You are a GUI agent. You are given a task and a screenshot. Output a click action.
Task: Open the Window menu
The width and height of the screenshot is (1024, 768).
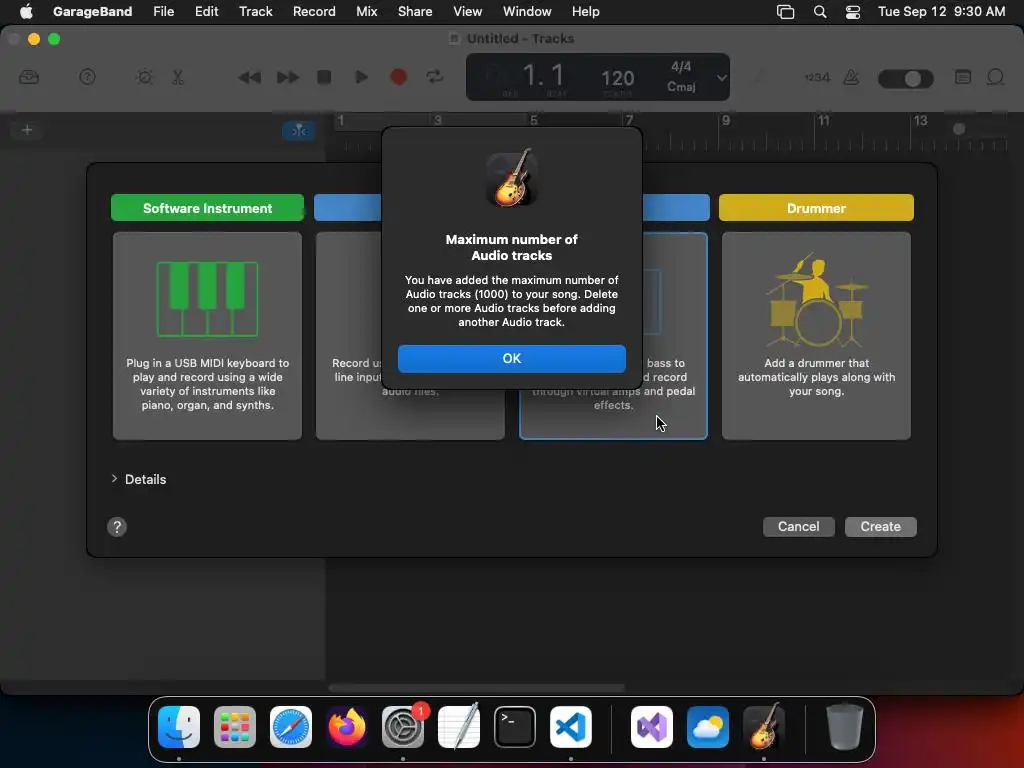[x=527, y=11]
